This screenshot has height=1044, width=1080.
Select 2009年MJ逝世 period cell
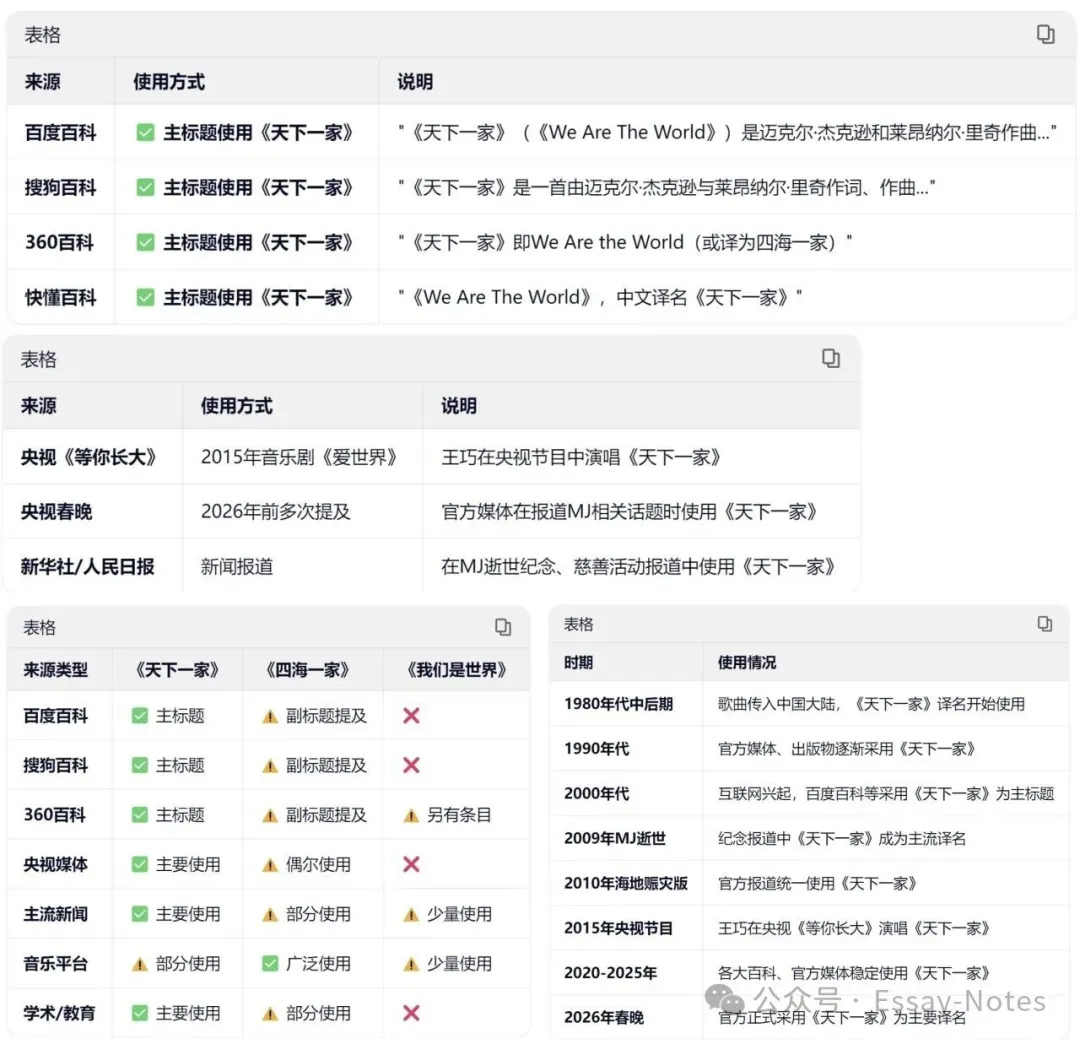pos(615,838)
